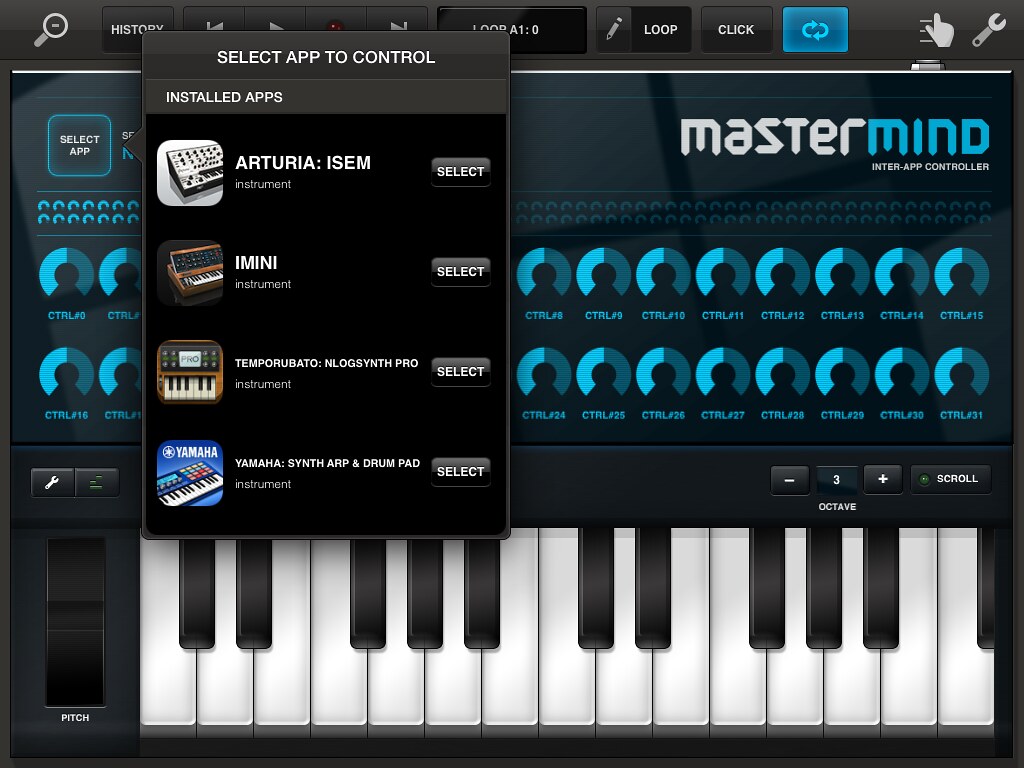Click the CTRL#10 knob
The image size is (1024, 768).
tap(664, 274)
